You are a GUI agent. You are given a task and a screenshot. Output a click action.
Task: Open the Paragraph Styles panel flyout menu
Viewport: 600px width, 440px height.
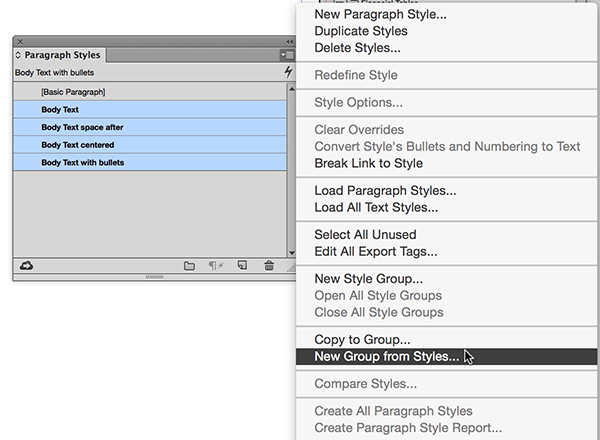pos(287,55)
